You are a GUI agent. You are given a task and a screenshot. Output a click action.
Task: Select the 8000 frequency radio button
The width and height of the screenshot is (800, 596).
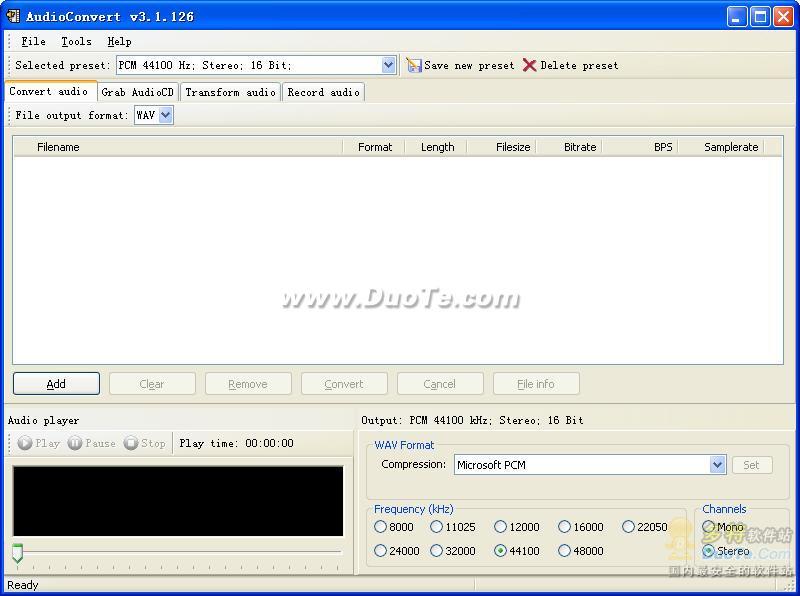tap(380, 527)
